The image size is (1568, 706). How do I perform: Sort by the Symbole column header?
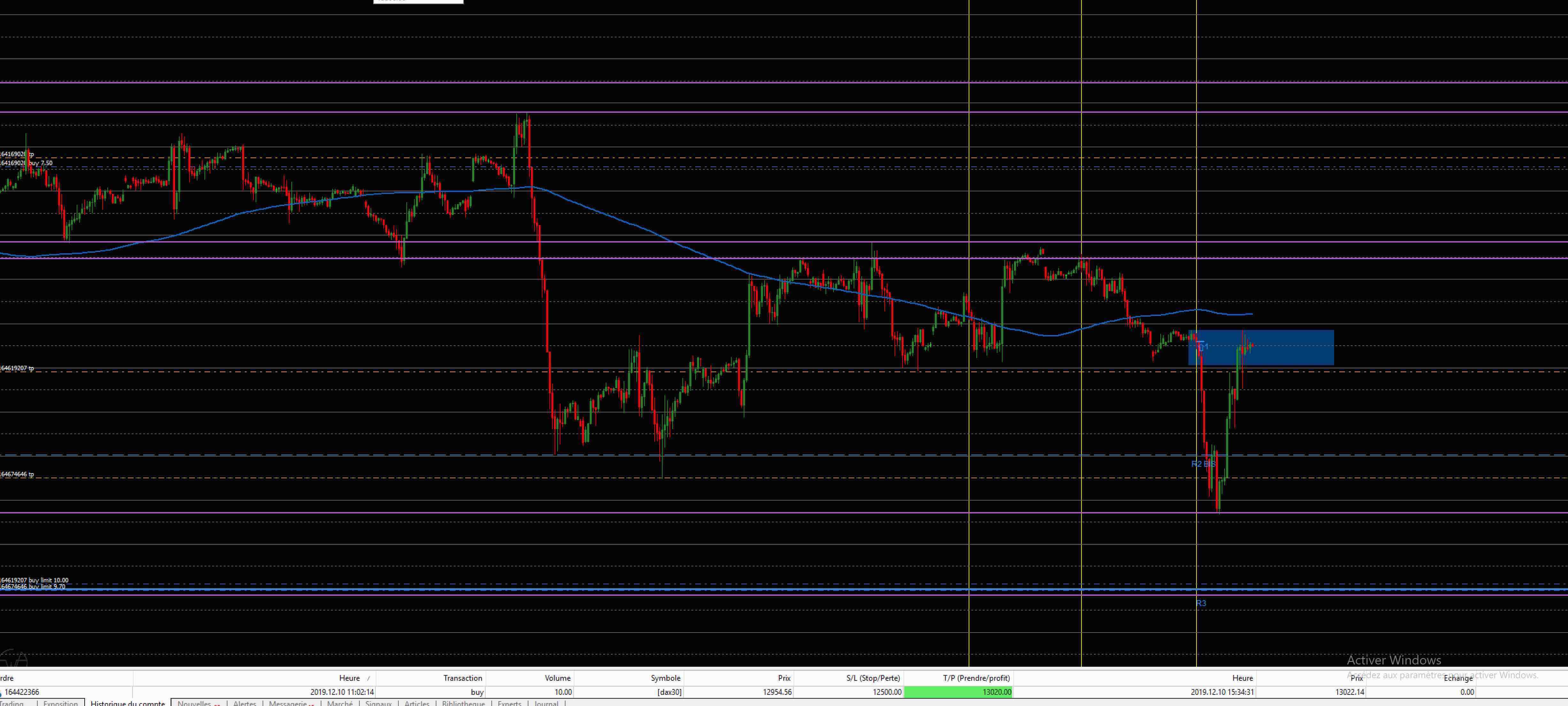pyautogui.click(x=665, y=678)
